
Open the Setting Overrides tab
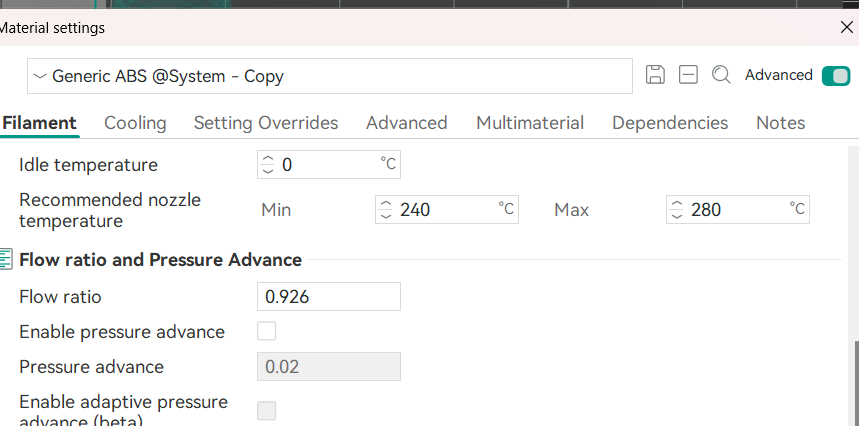(x=266, y=123)
